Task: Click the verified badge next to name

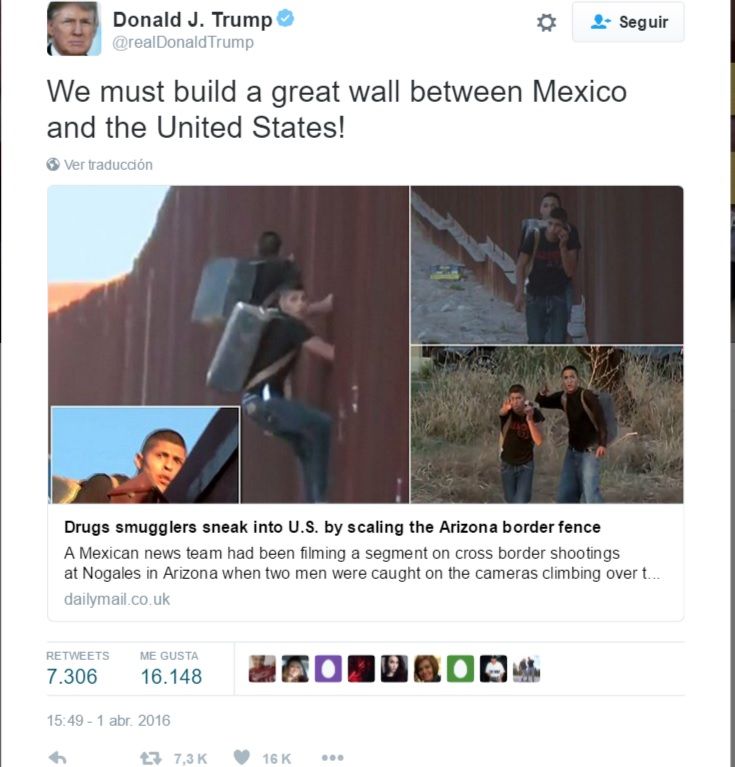Action: click(x=286, y=19)
